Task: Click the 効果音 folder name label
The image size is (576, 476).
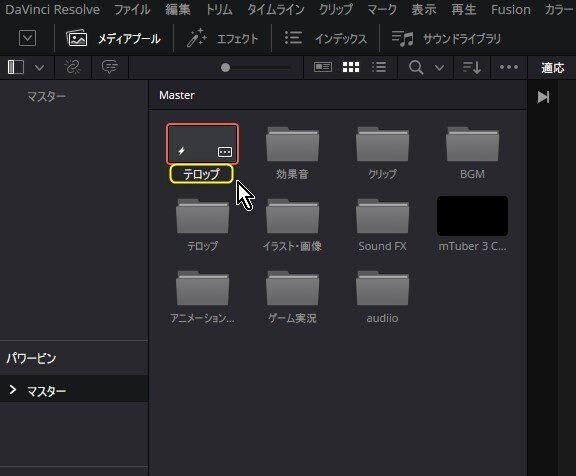Action: [292, 174]
